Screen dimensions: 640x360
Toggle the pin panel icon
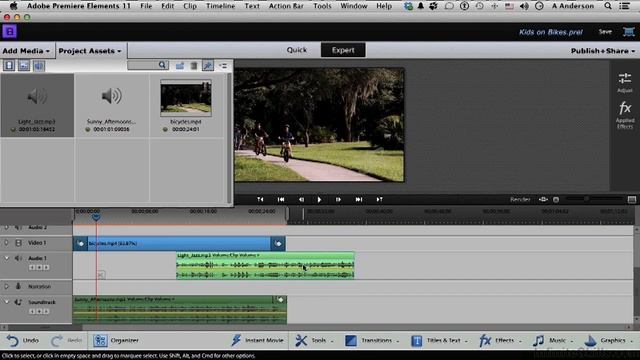pyautogui.click(x=208, y=66)
